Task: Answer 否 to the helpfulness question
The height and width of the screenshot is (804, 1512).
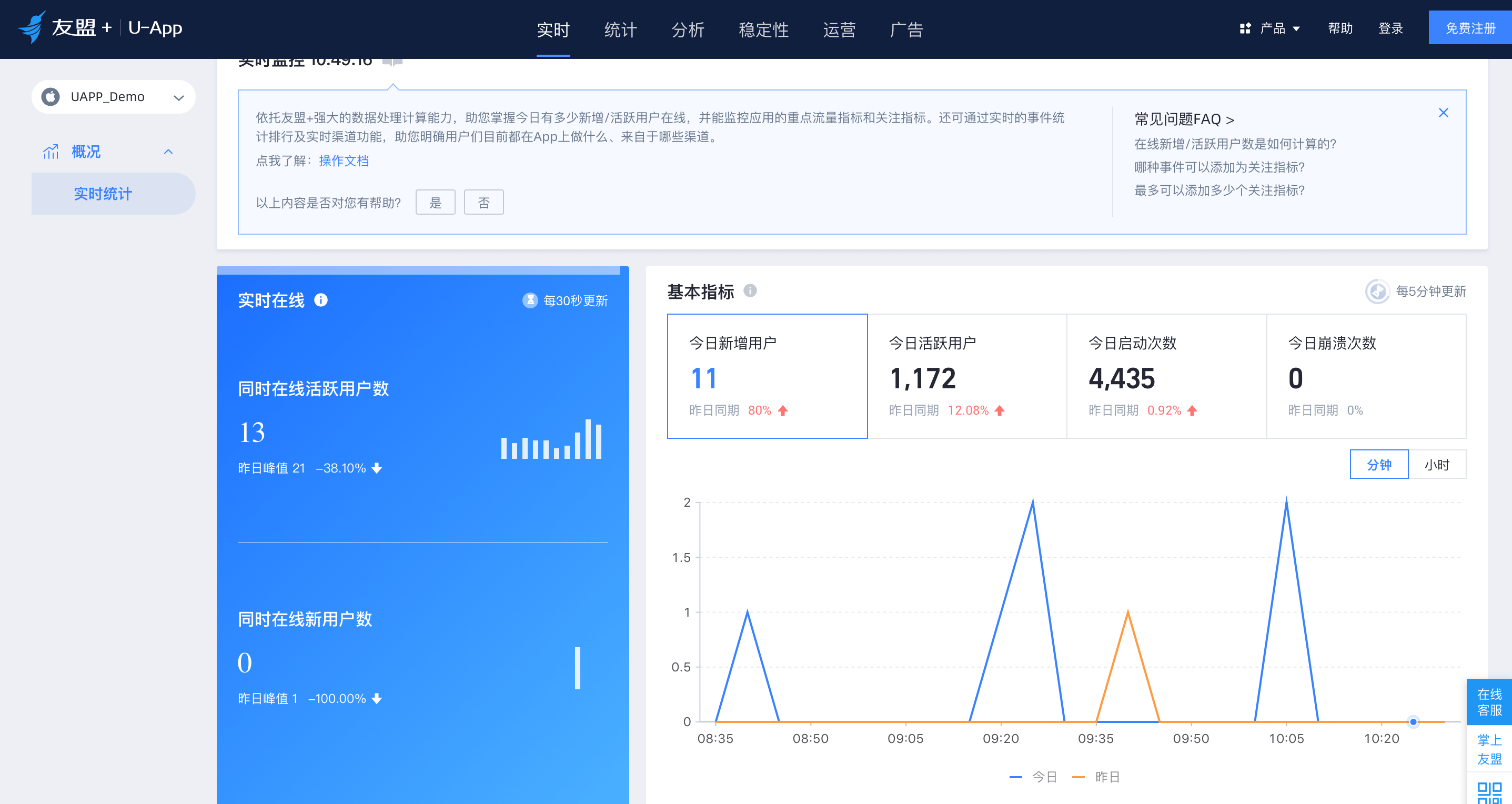Action: point(483,203)
